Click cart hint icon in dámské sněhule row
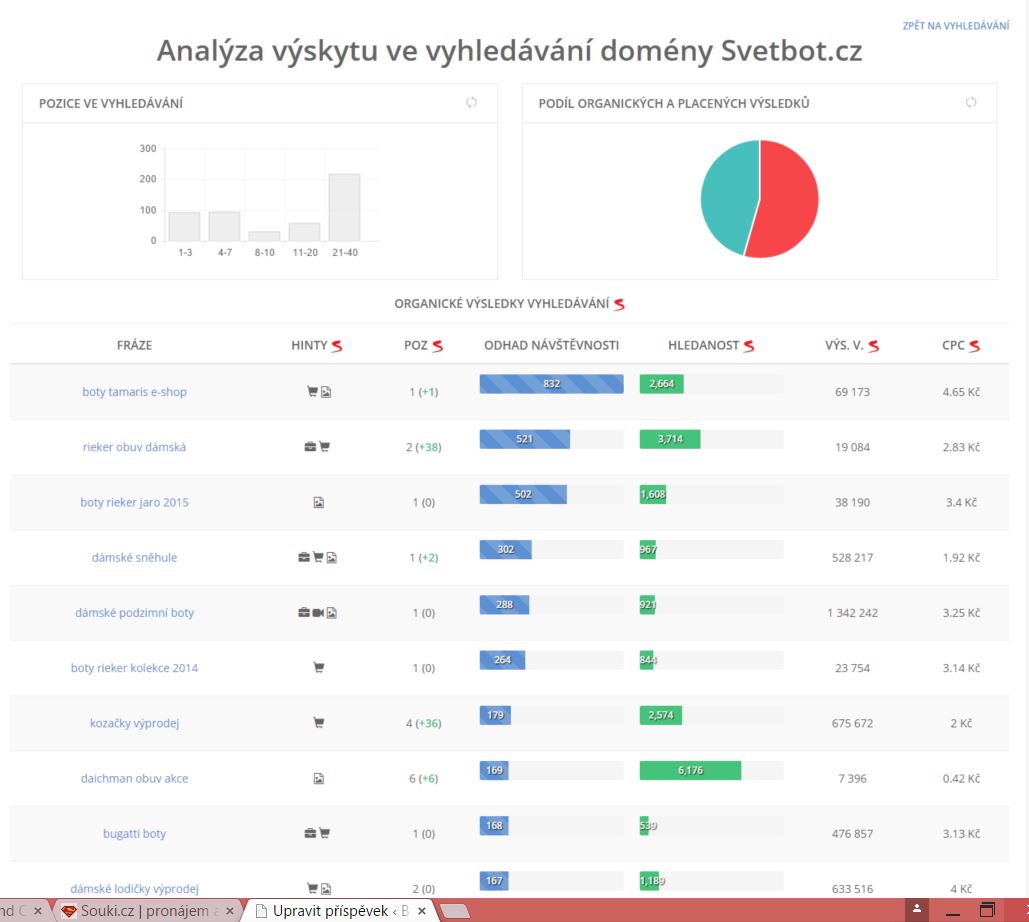Viewport: 1029px width, 922px height. coord(318,557)
